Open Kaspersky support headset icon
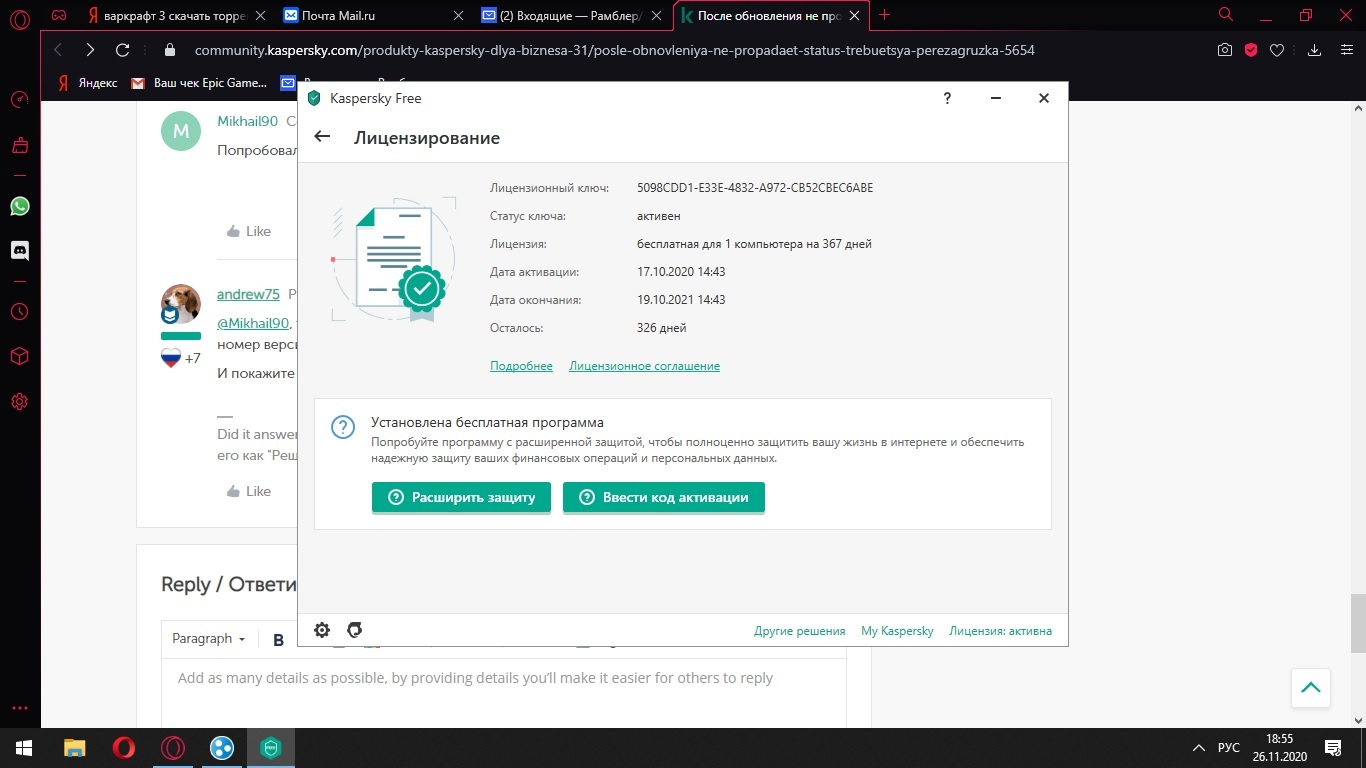 354,630
